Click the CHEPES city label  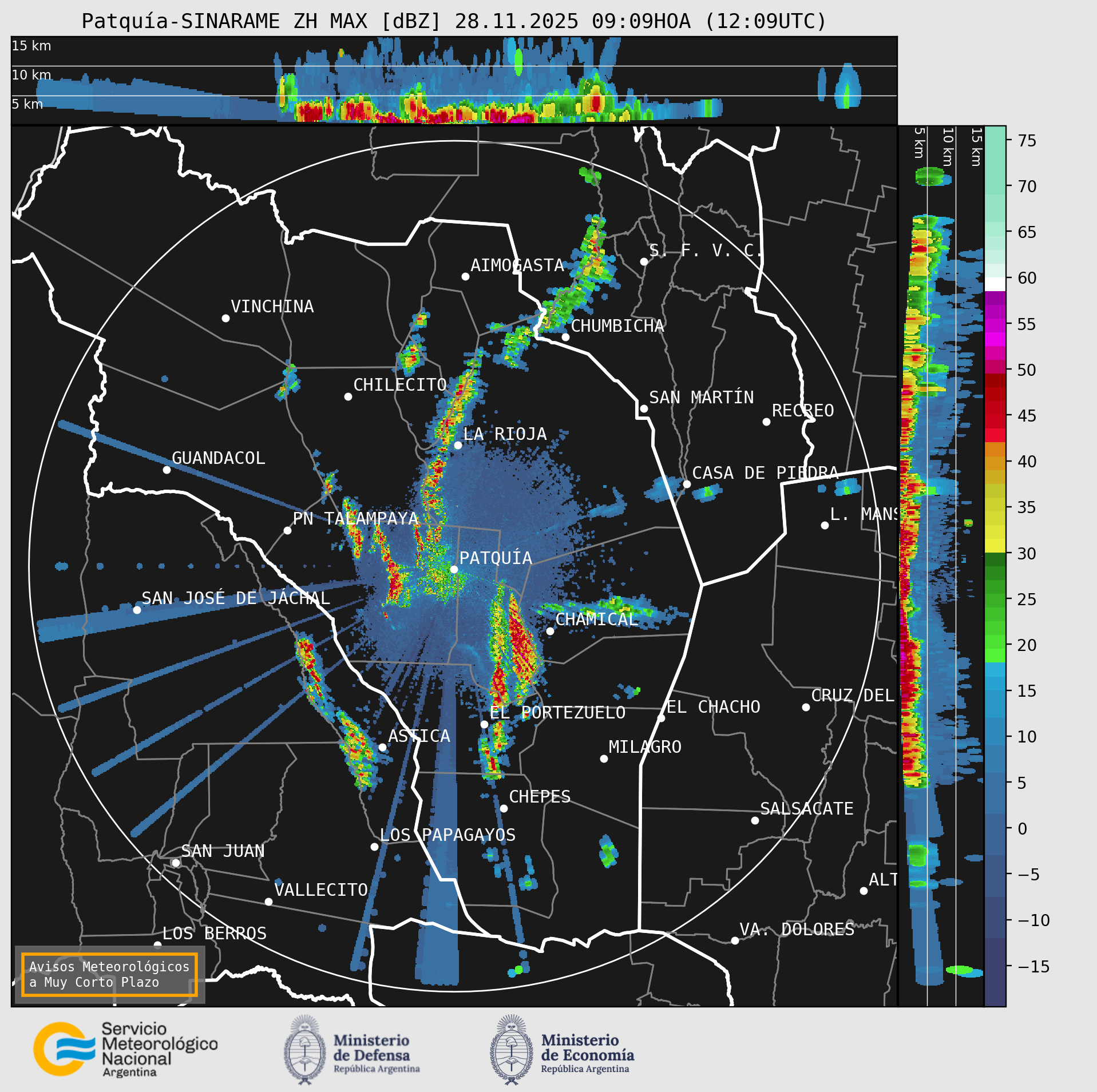point(540,796)
